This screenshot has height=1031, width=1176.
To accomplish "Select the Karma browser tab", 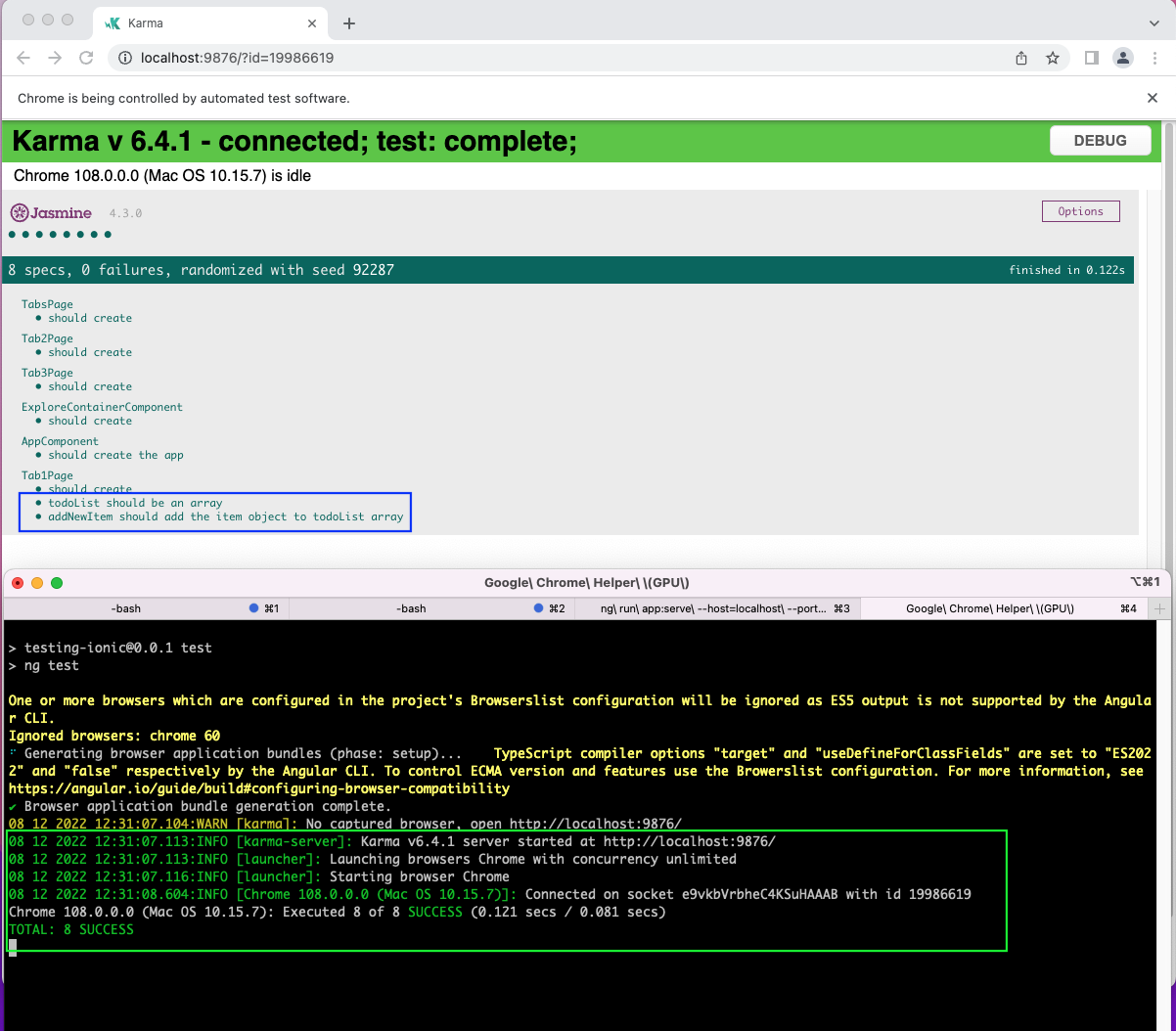I will 211,22.
